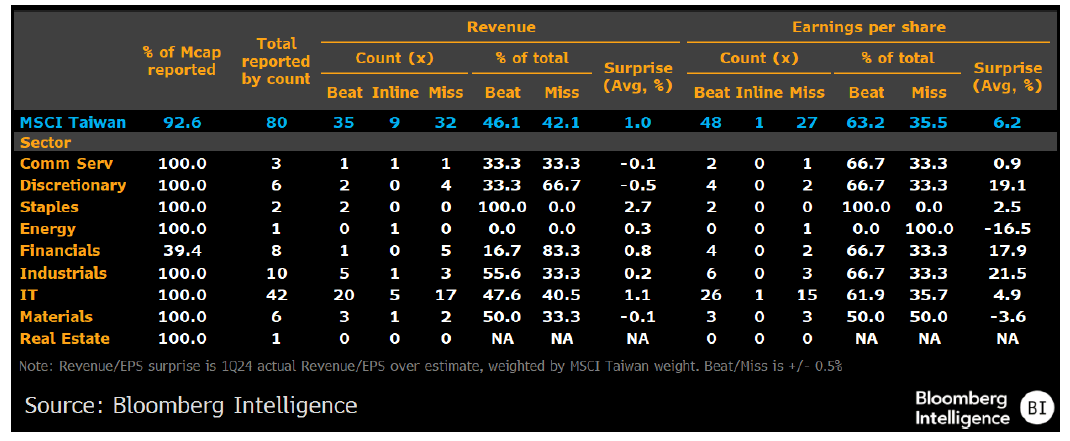Click the 17.9 EPS surprise for Financials
This screenshot has height=441, width=1070.
click(x=1007, y=251)
